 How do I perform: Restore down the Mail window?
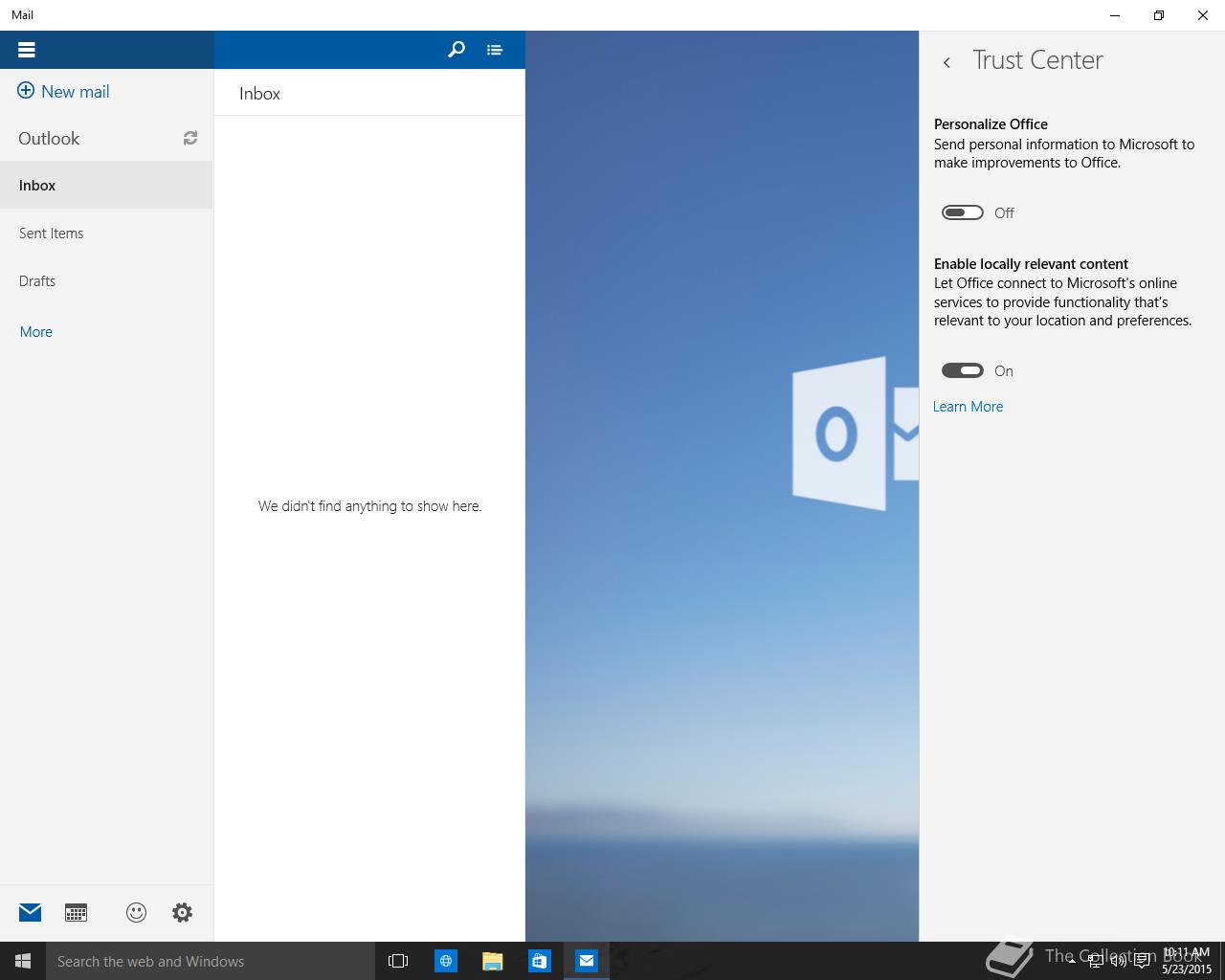(x=1159, y=15)
